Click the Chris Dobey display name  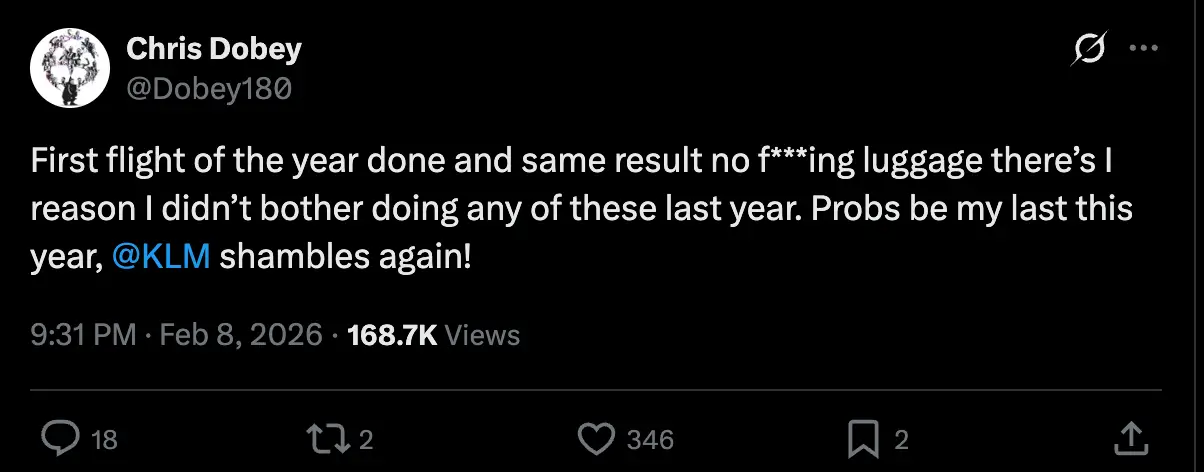point(213,49)
